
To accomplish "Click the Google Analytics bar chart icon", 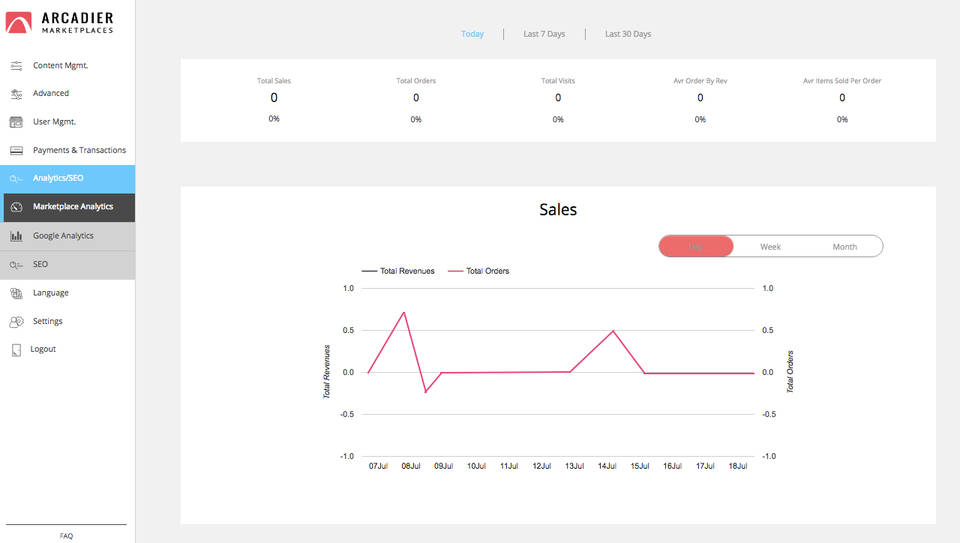I will tap(16, 236).
